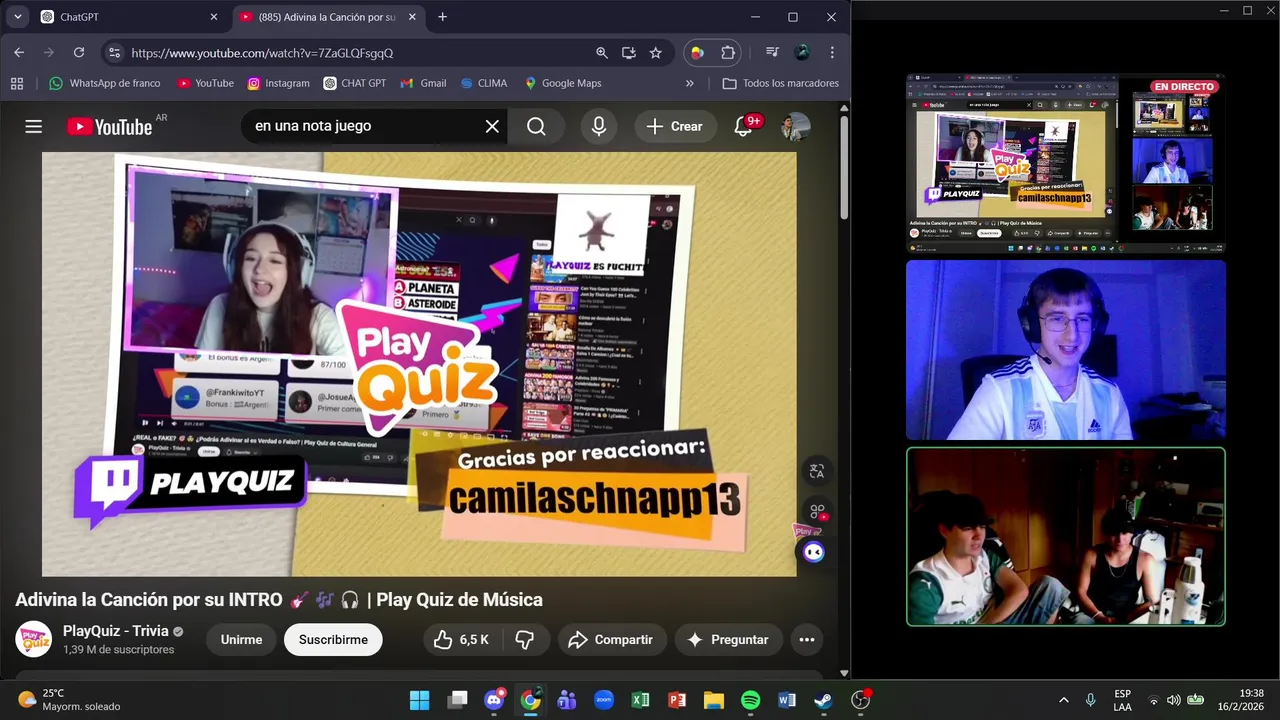
Task: Click the translate overlay icon beside video
Action: pyautogui.click(x=817, y=471)
